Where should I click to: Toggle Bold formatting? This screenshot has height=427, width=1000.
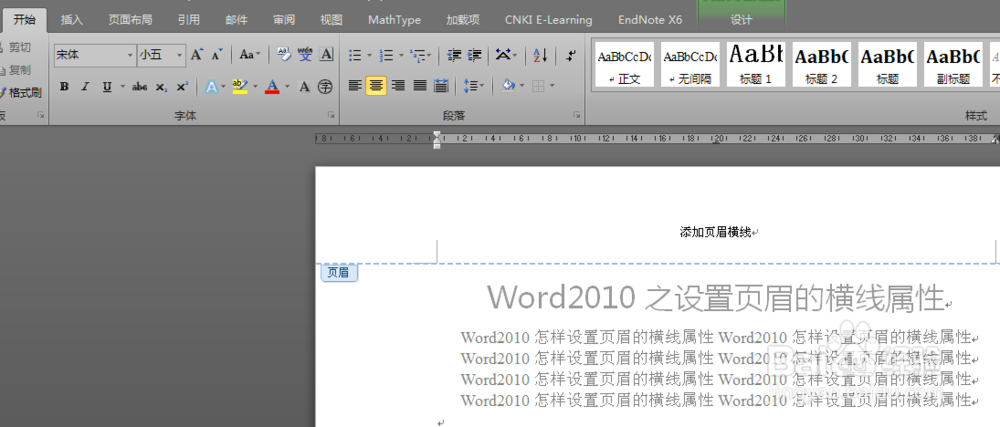(x=64, y=87)
